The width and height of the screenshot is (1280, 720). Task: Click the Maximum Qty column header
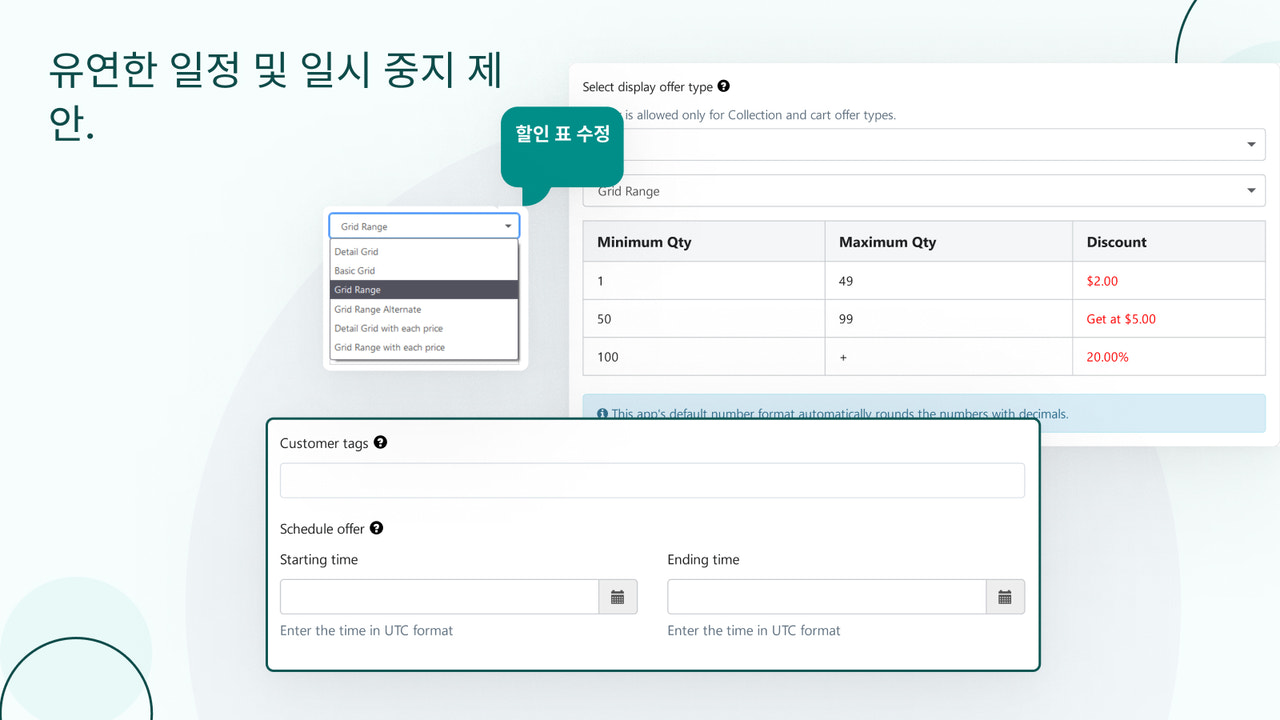point(949,242)
